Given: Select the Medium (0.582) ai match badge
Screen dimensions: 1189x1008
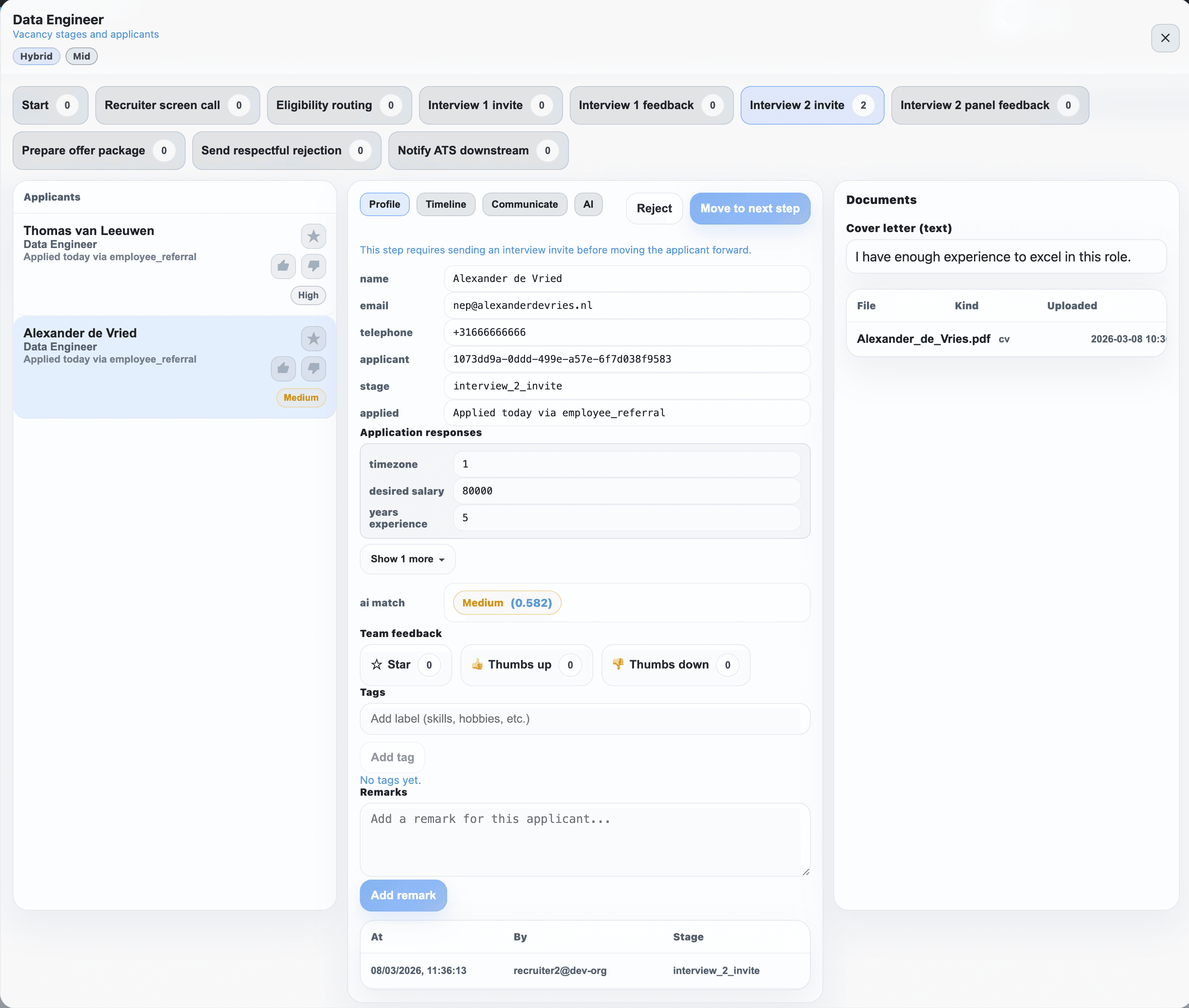Looking at the screenshot, I should click(506, 602).
